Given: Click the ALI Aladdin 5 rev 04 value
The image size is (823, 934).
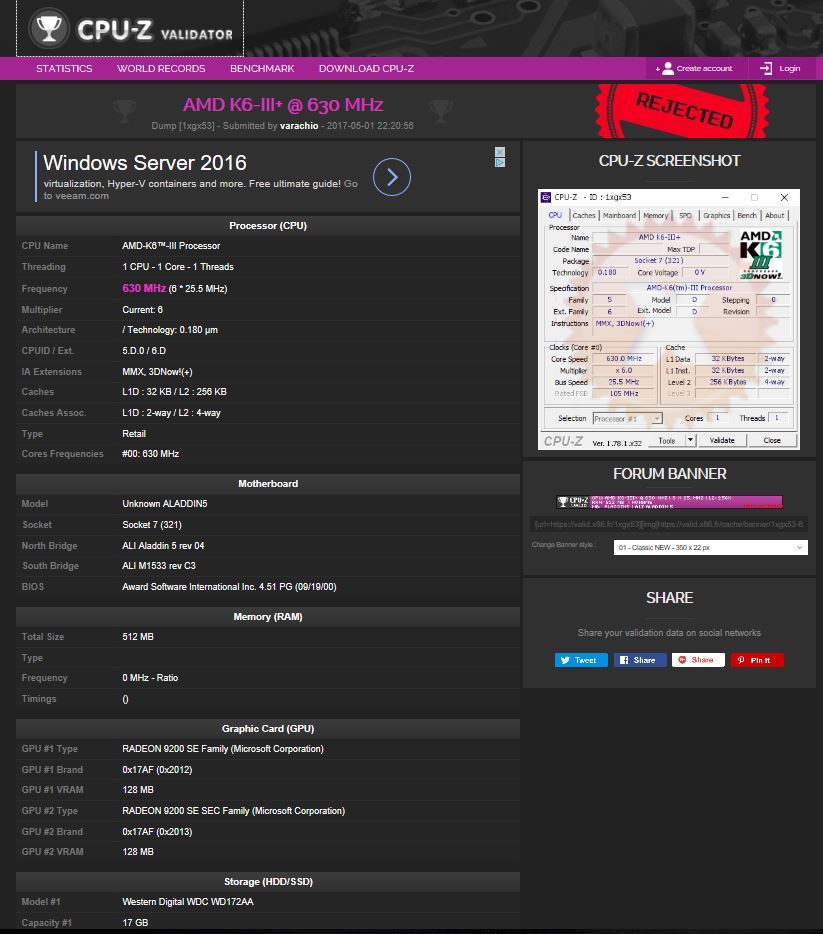Looking at the screenshot, I should point(163,546).
